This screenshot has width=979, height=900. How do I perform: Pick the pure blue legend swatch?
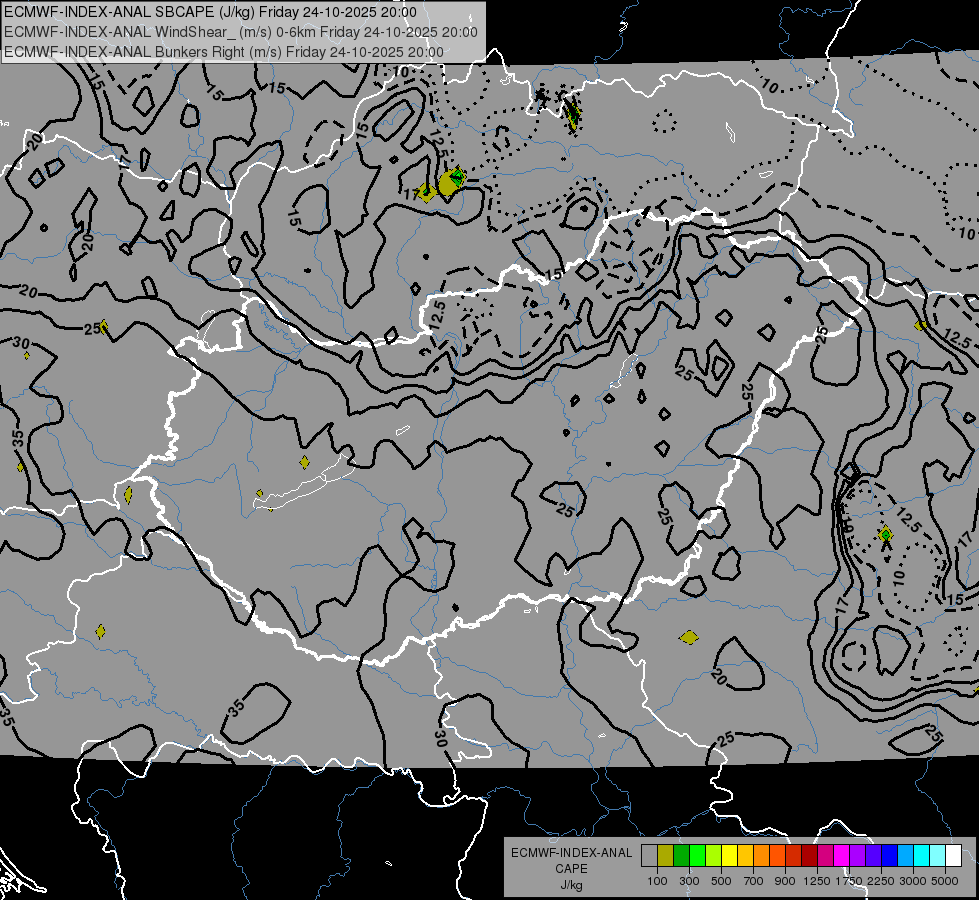point(890,856)
